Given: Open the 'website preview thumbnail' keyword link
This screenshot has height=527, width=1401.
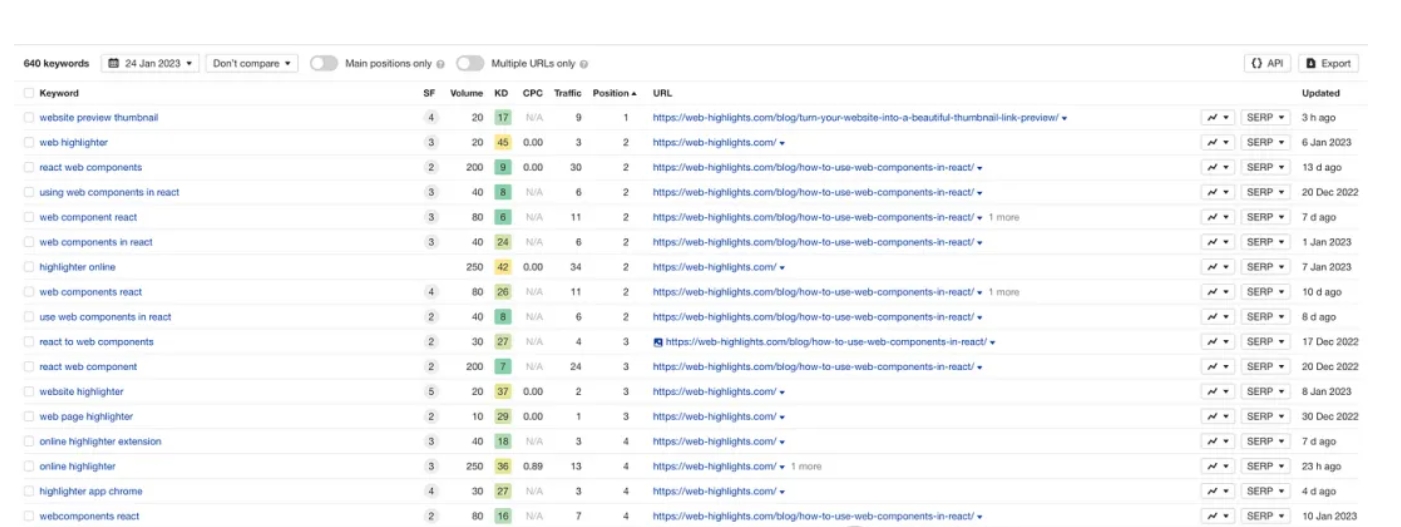Looking at the screenshot, I should 99,117.
